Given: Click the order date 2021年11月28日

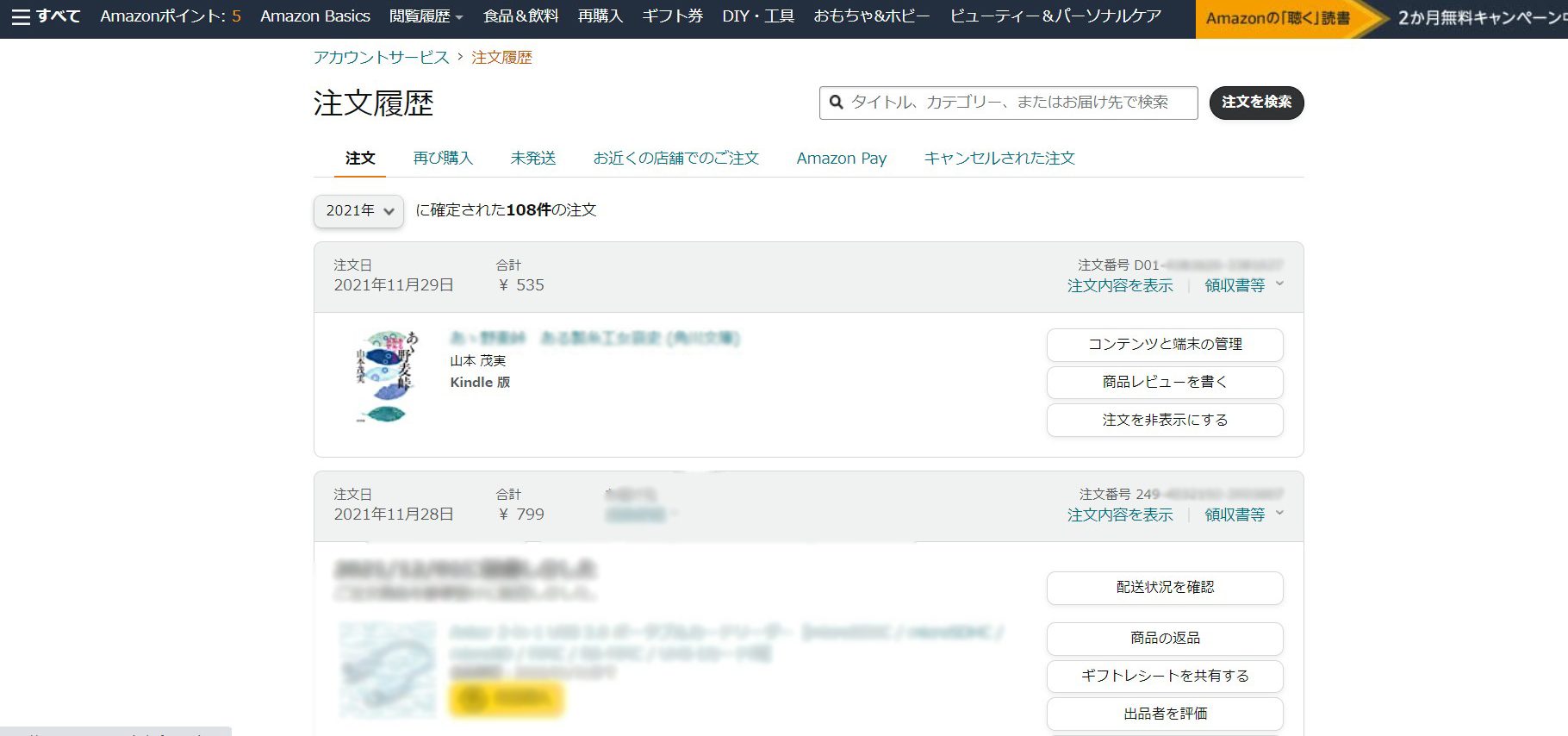Looking at the screenshot, I should pyautogui.click(x=394, y=515).
